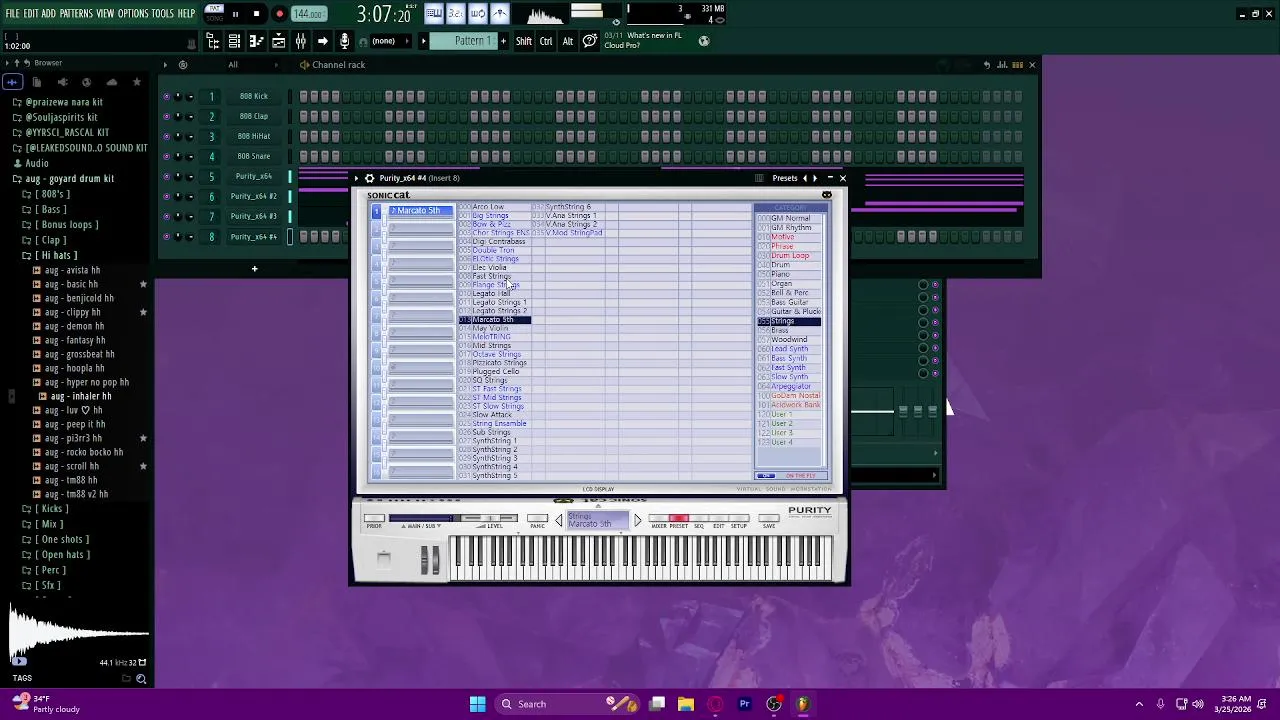1280x720 pixels.
Task: Open File Explorer from taskbar
Action: click(686, 704)
